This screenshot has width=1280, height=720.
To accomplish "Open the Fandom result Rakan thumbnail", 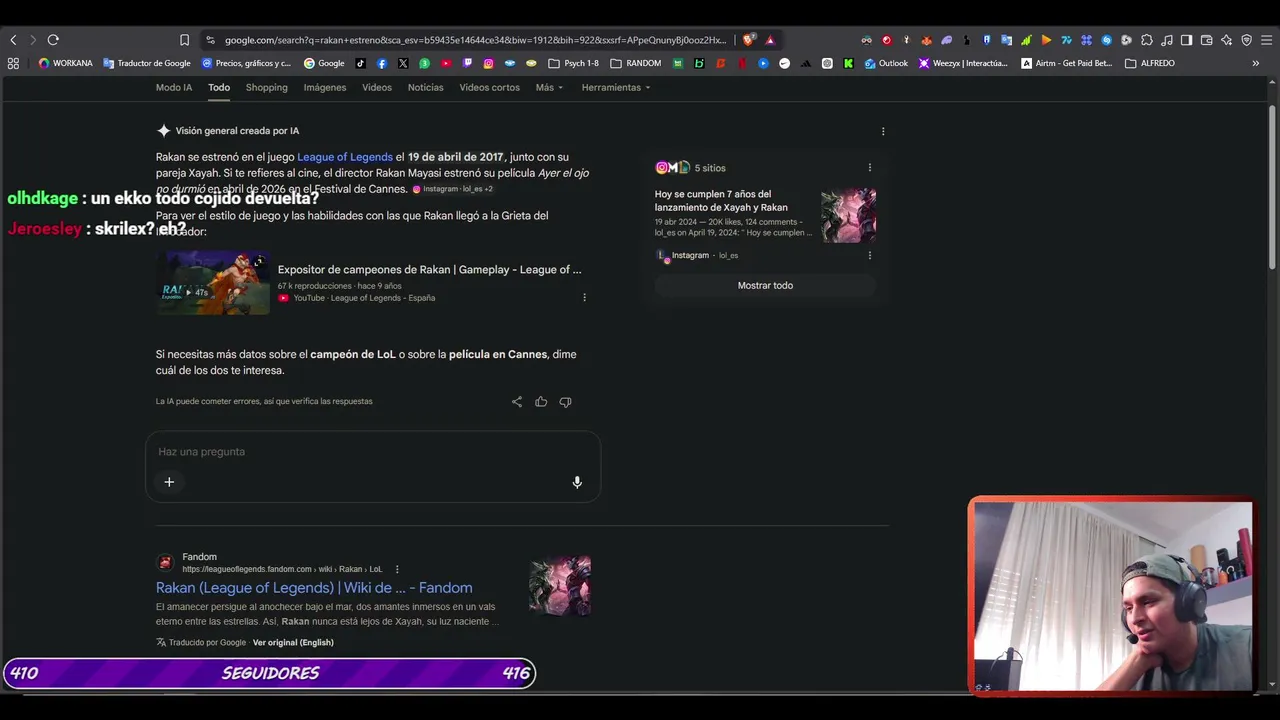I will click(560, 586).
